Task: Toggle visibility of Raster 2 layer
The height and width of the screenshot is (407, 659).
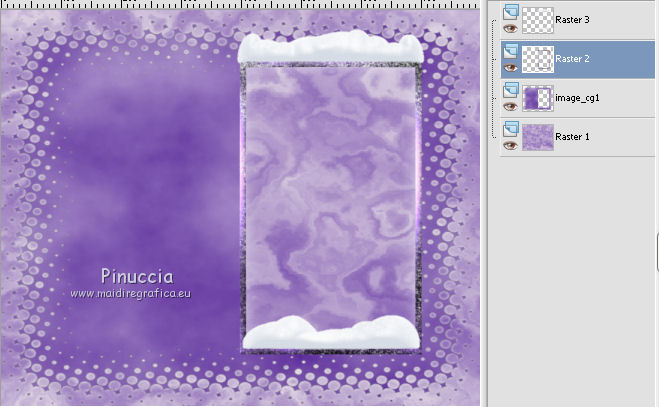Action: point(510,68)
